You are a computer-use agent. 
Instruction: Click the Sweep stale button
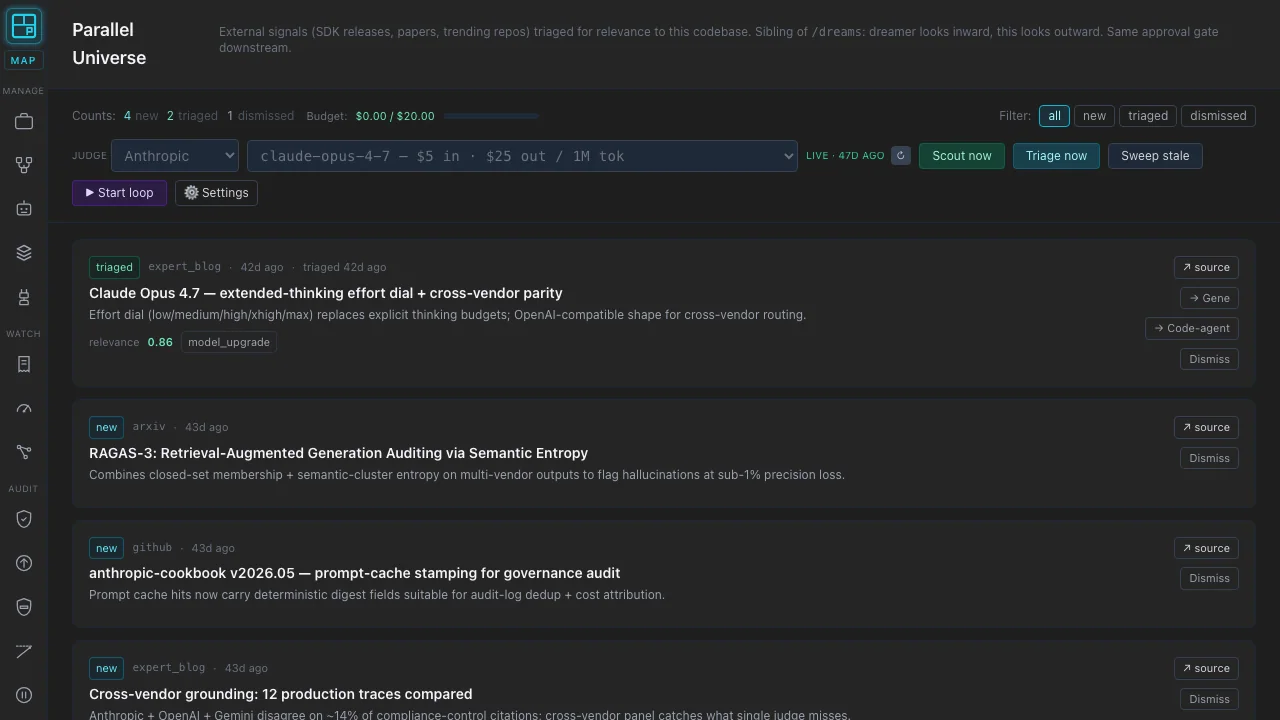pos(1155,156)
